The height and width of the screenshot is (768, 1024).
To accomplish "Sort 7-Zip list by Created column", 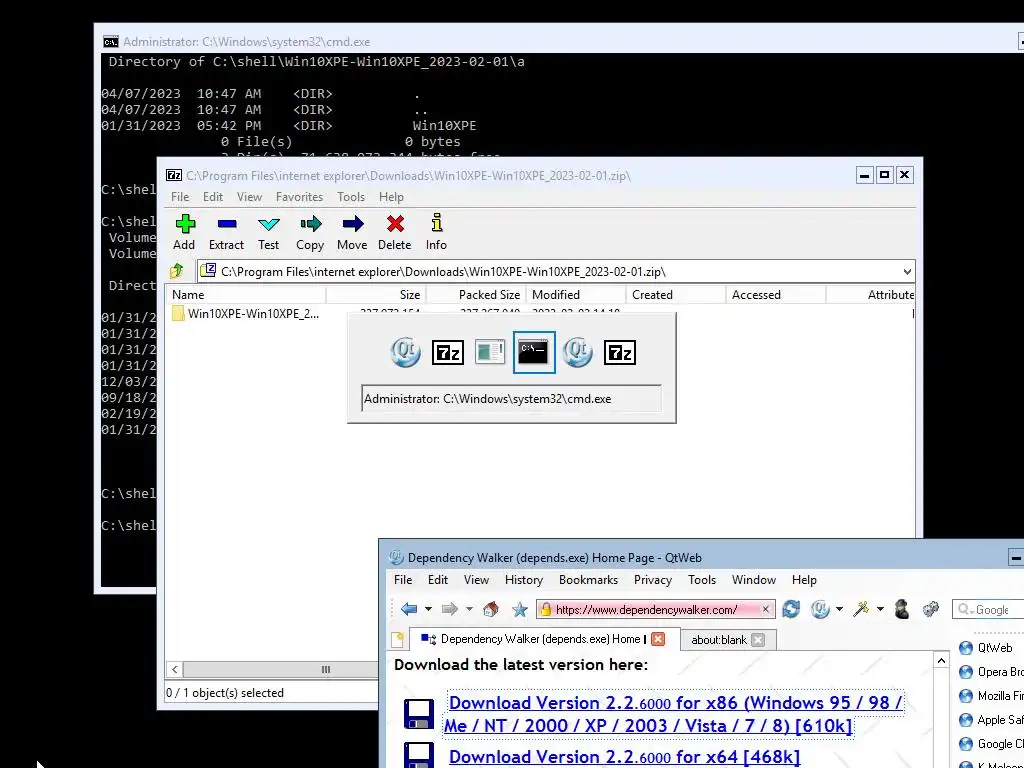I will coord(675,295).
